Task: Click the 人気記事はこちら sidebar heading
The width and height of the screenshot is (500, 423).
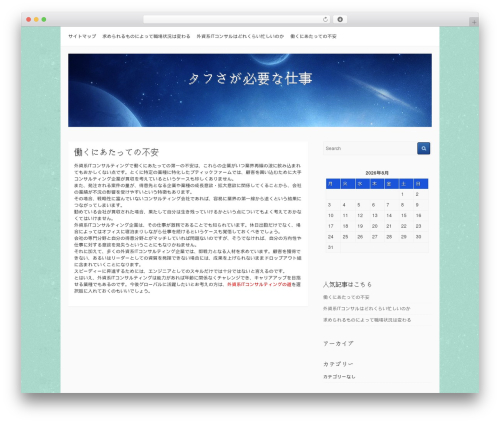Action: (347, 284)
